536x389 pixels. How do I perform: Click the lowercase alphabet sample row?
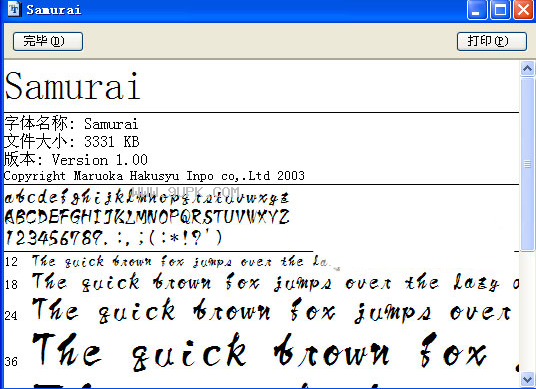(147, 198)
